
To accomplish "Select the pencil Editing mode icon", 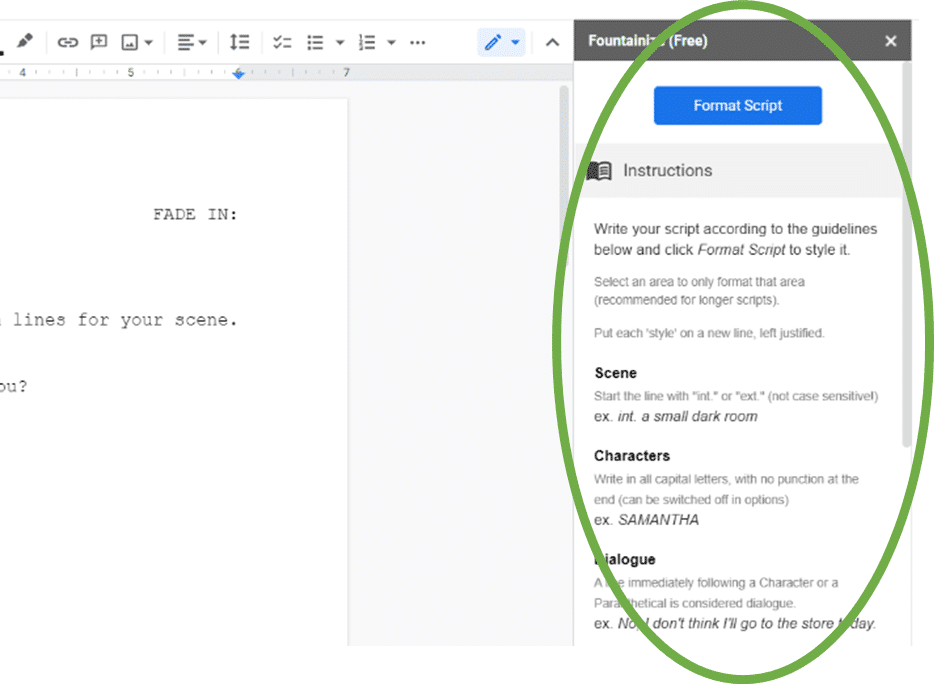I will (x=493, y=42).
